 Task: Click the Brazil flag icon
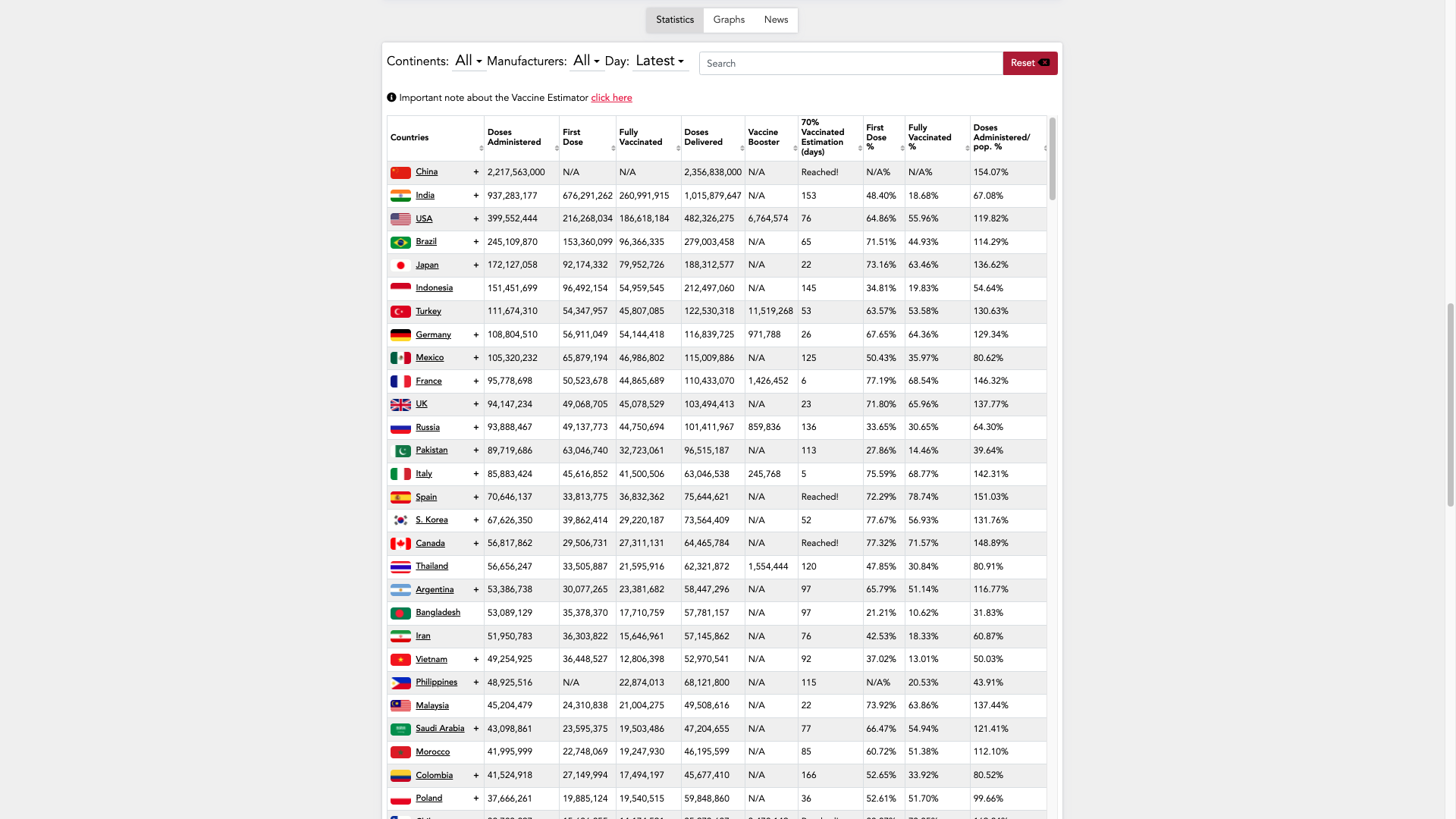[x=400, y=243]
